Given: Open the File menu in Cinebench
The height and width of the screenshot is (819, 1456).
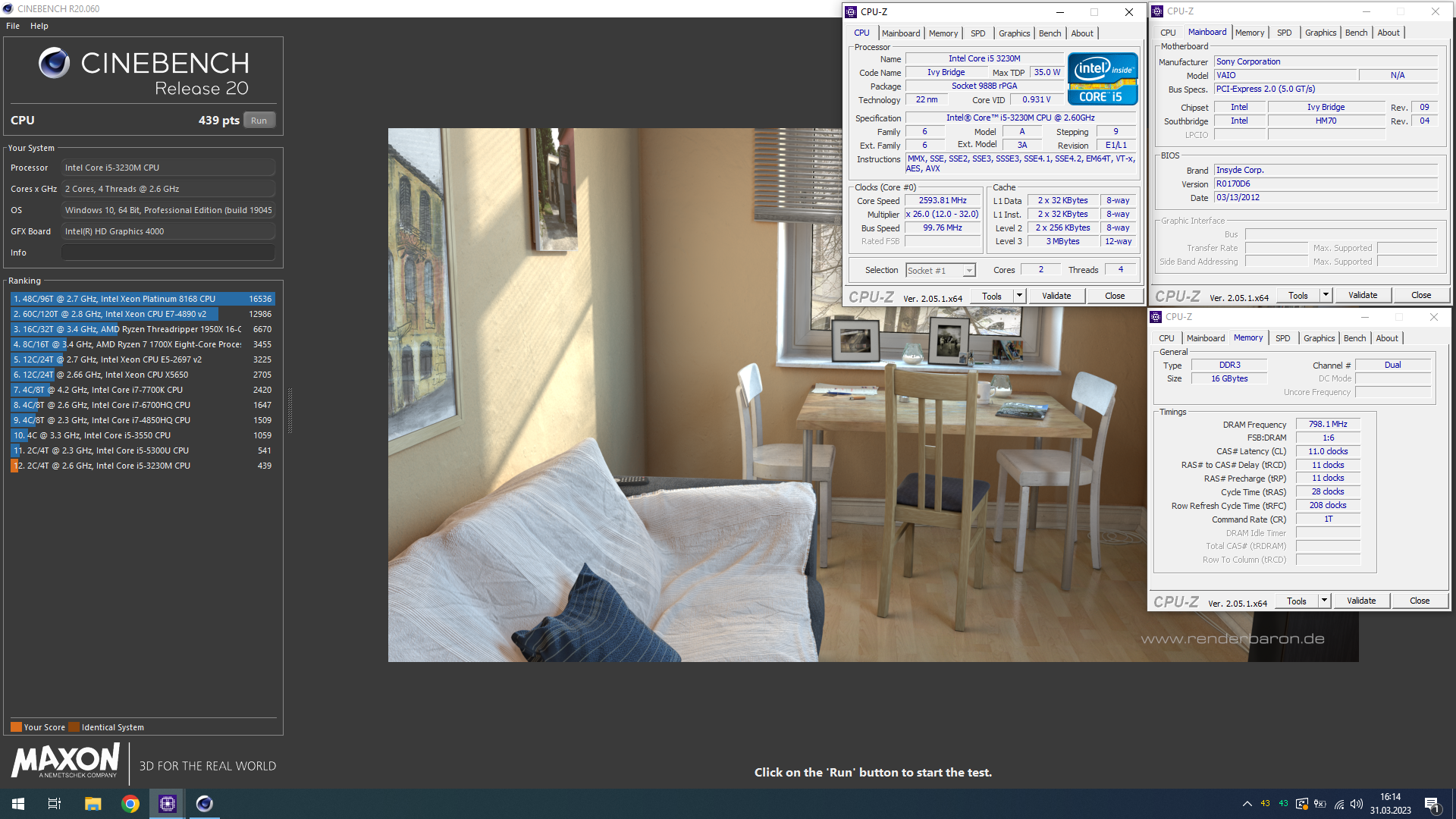Looking at the screenshot, I should tap(13, 26).
